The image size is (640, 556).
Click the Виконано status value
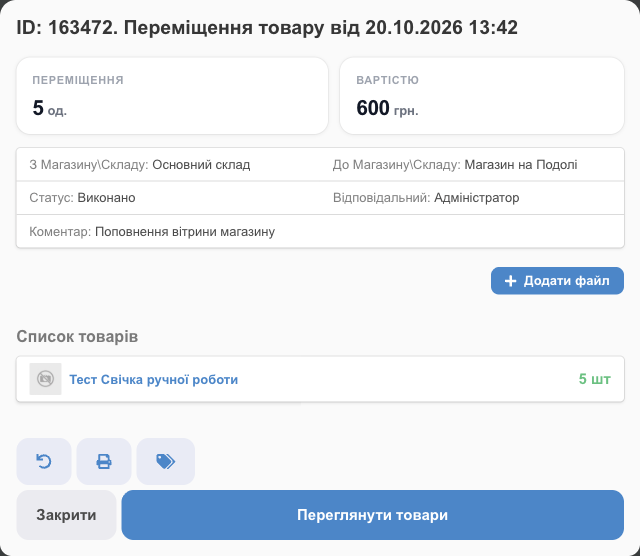(107, 198)
